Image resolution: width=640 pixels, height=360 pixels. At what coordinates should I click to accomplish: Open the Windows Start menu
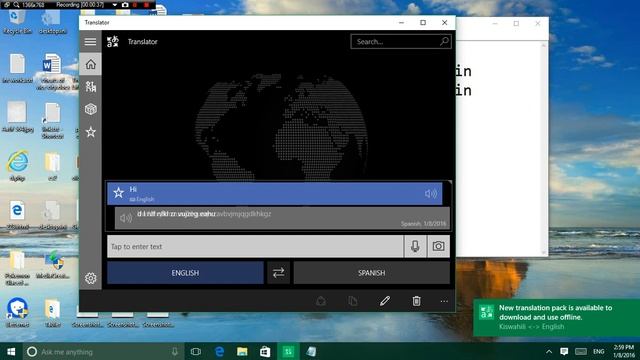(11, 351)
